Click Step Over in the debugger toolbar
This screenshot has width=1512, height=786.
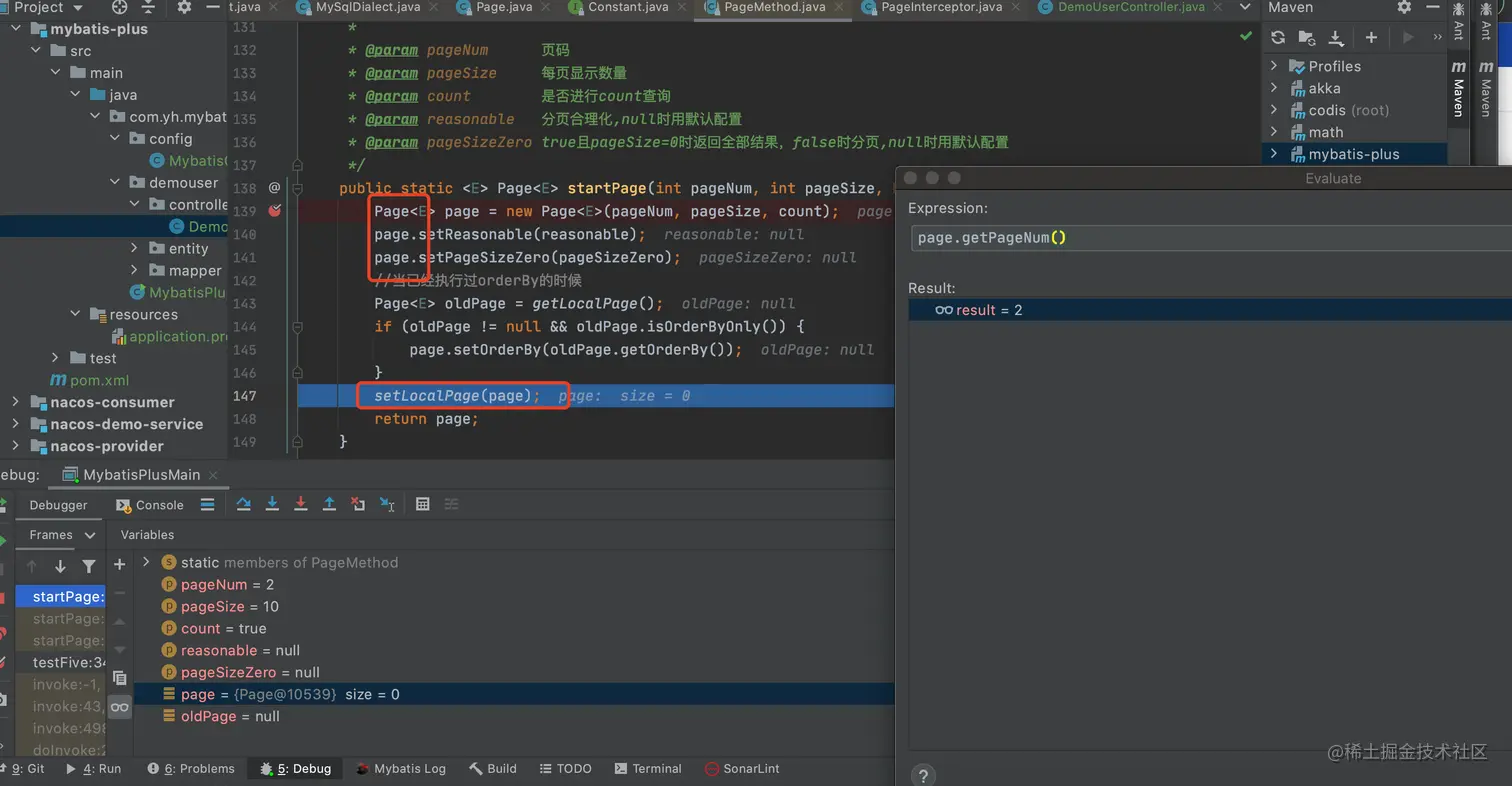point(243,504)
